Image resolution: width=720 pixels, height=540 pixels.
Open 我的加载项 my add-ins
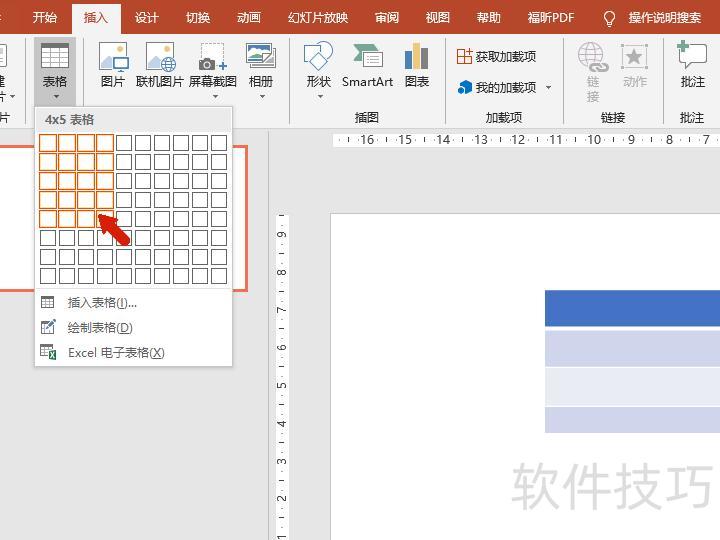(497, 87)
